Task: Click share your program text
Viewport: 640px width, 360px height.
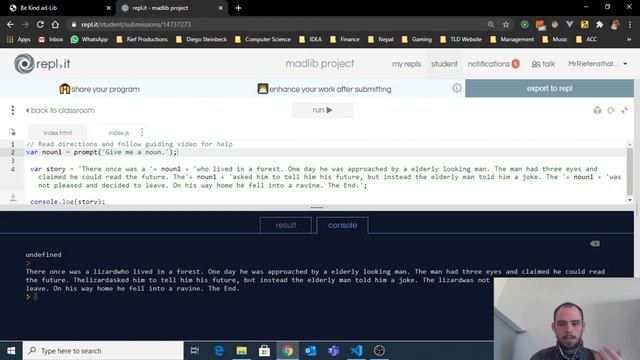Action: (105, 89)
